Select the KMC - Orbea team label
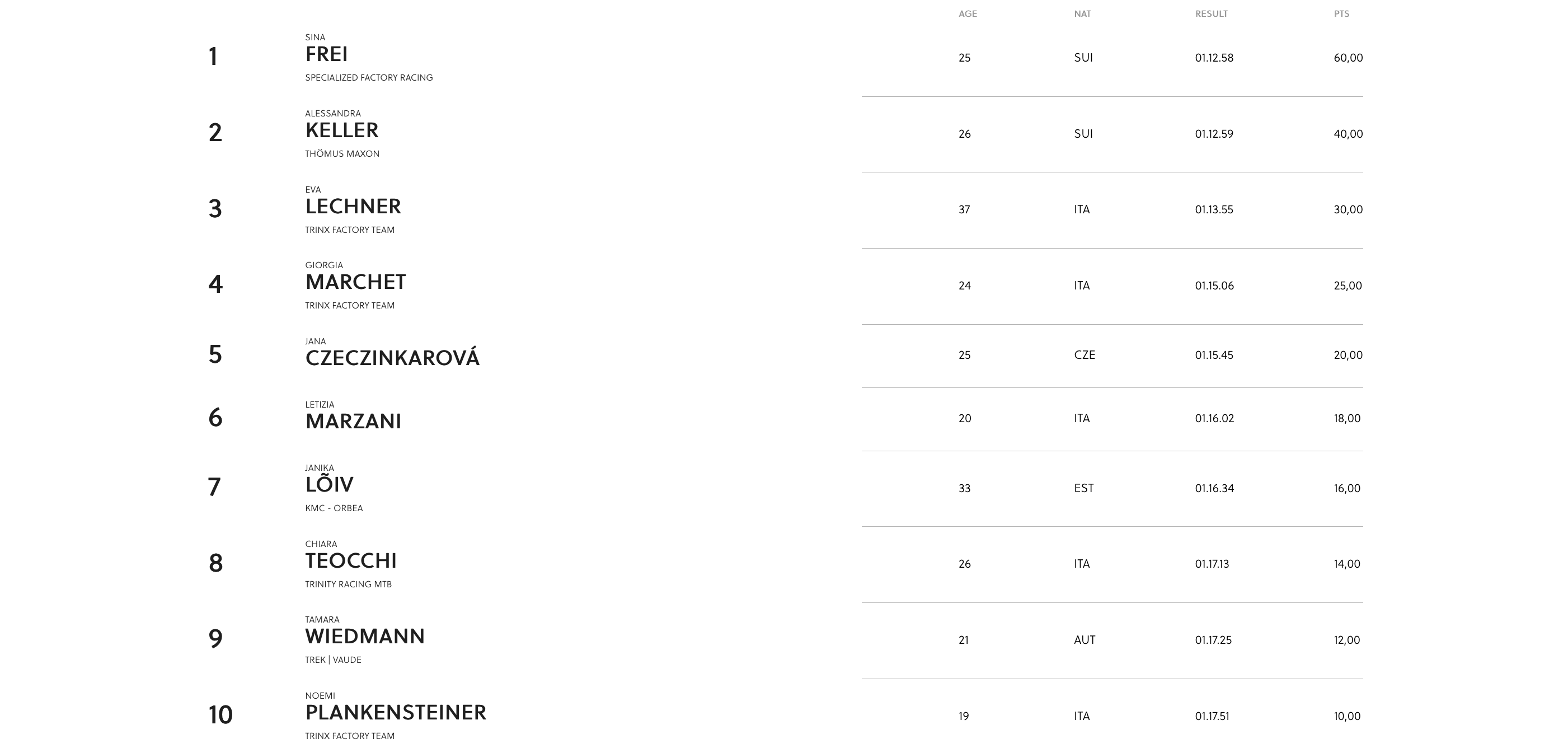This screenshot has width=1568, height=748. click(334, 508)
